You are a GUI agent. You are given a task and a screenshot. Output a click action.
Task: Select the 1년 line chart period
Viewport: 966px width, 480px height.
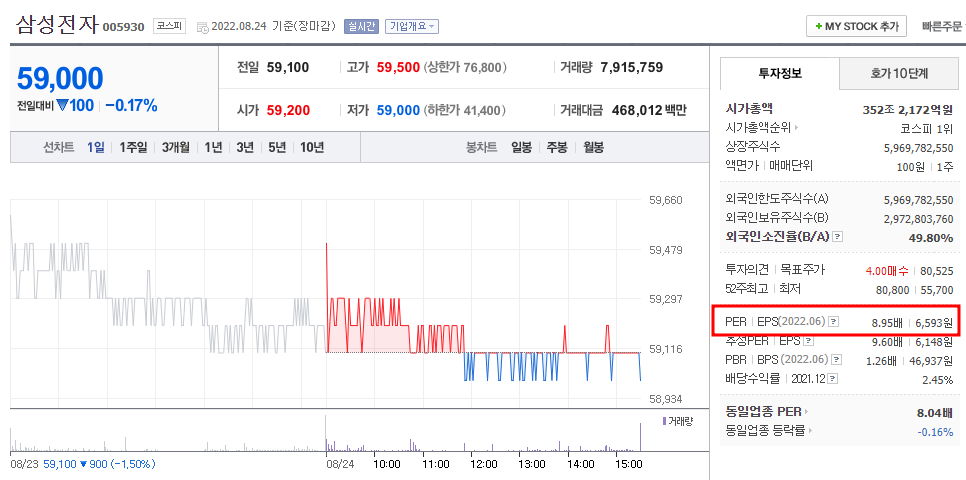pos(213,147)
